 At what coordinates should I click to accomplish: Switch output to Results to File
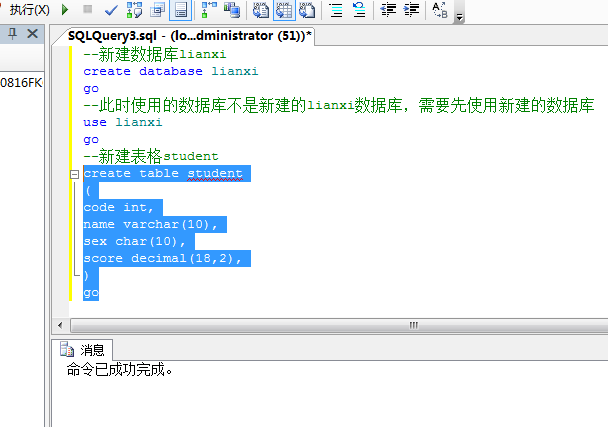point(307,10)
